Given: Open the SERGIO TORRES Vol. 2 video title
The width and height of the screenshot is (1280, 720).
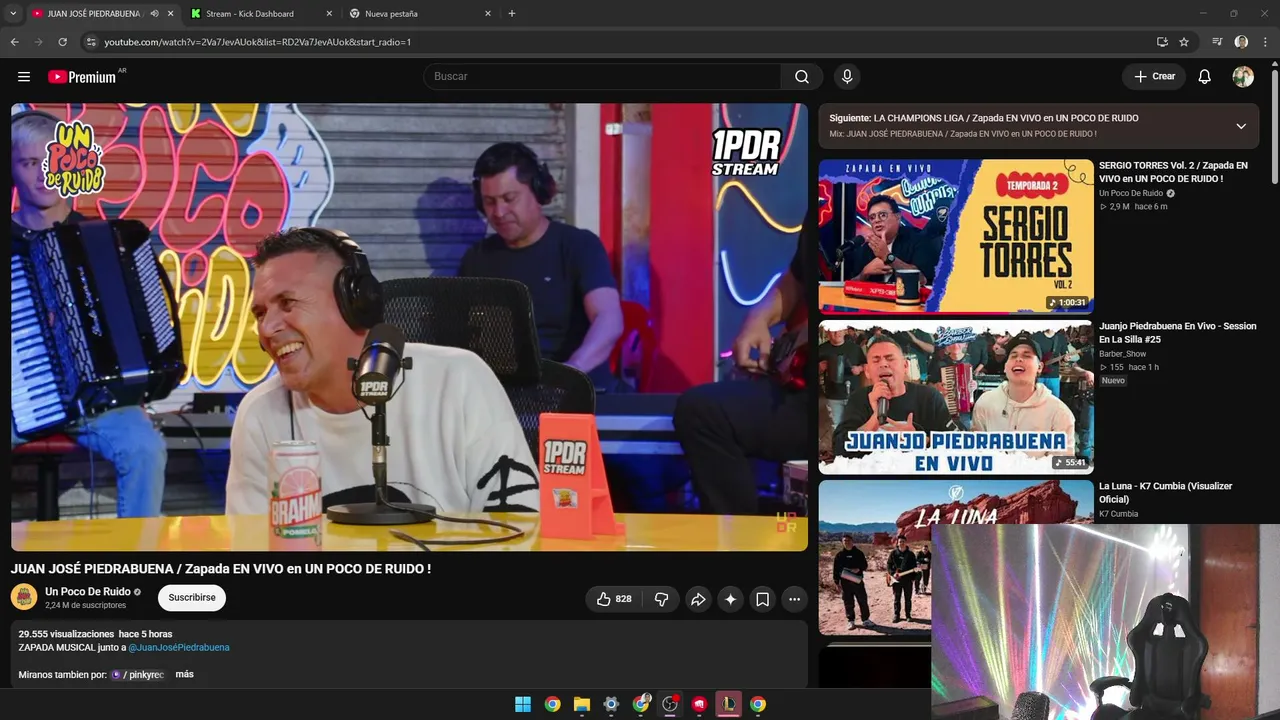Looking at the screenshot, I should coord(1173,172).
